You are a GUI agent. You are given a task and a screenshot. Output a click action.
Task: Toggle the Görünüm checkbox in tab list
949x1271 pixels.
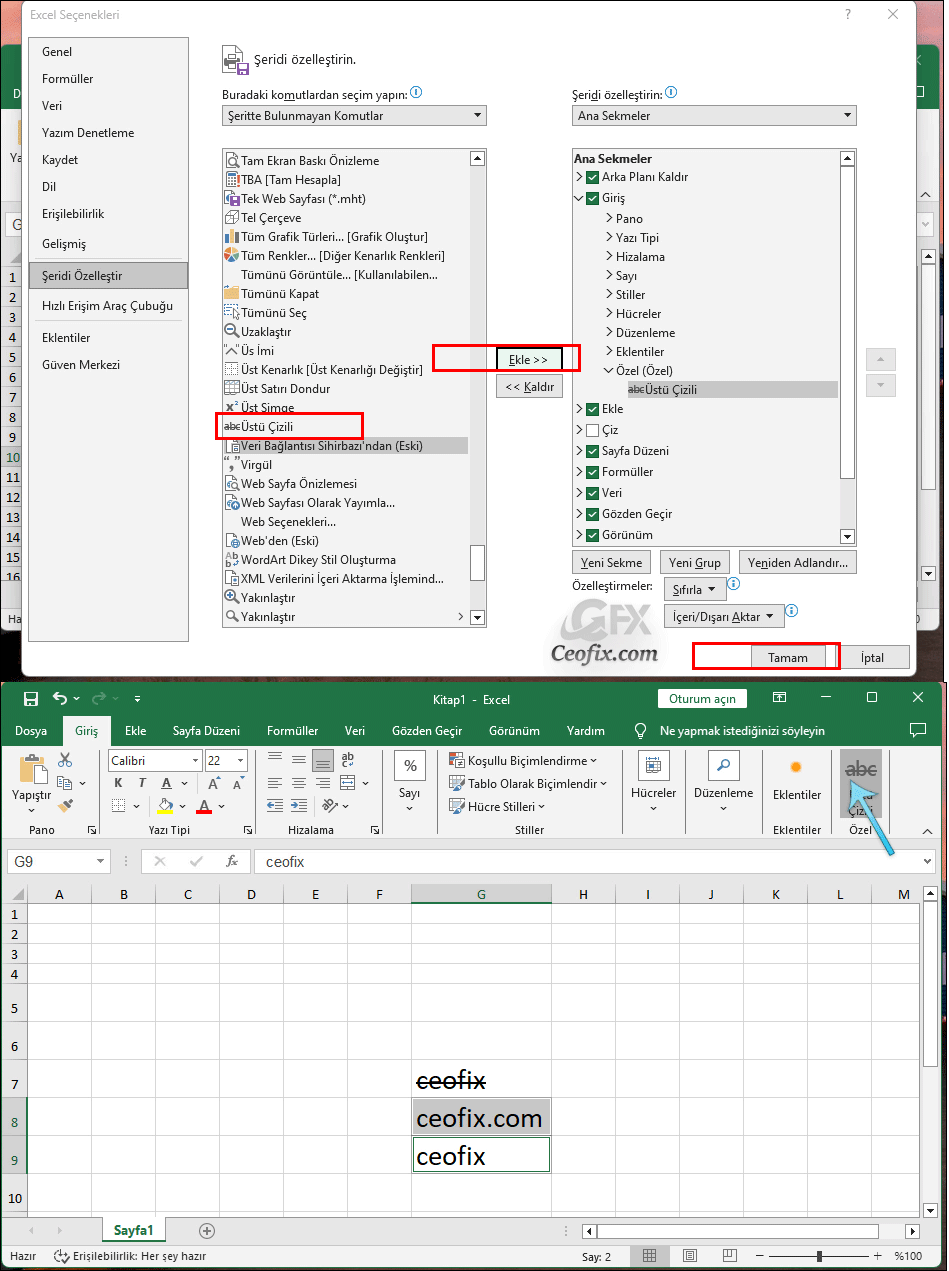point(593,535)
